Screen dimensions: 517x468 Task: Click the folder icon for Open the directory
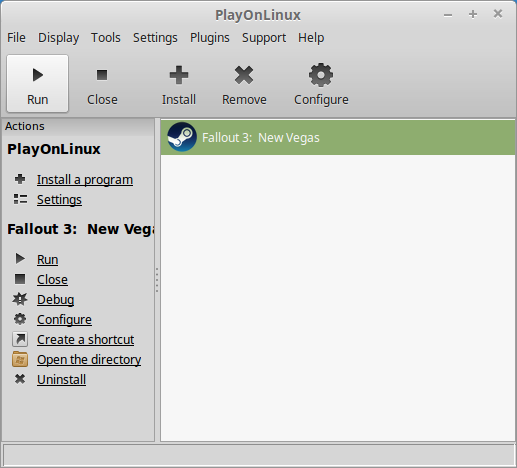(20, 359)
